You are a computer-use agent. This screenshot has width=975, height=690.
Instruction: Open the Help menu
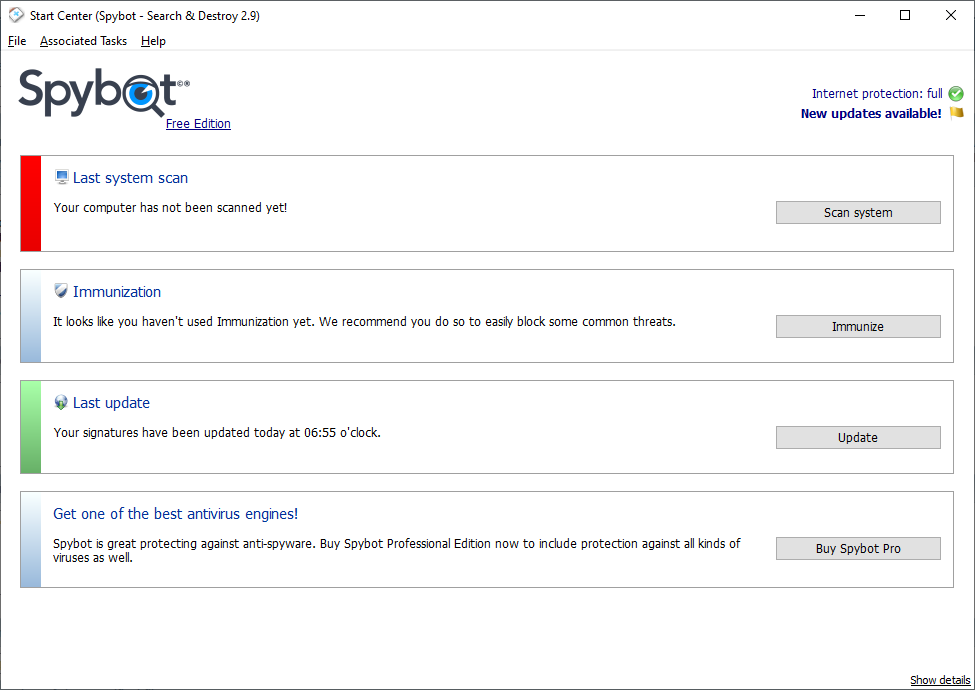(153, 41)
